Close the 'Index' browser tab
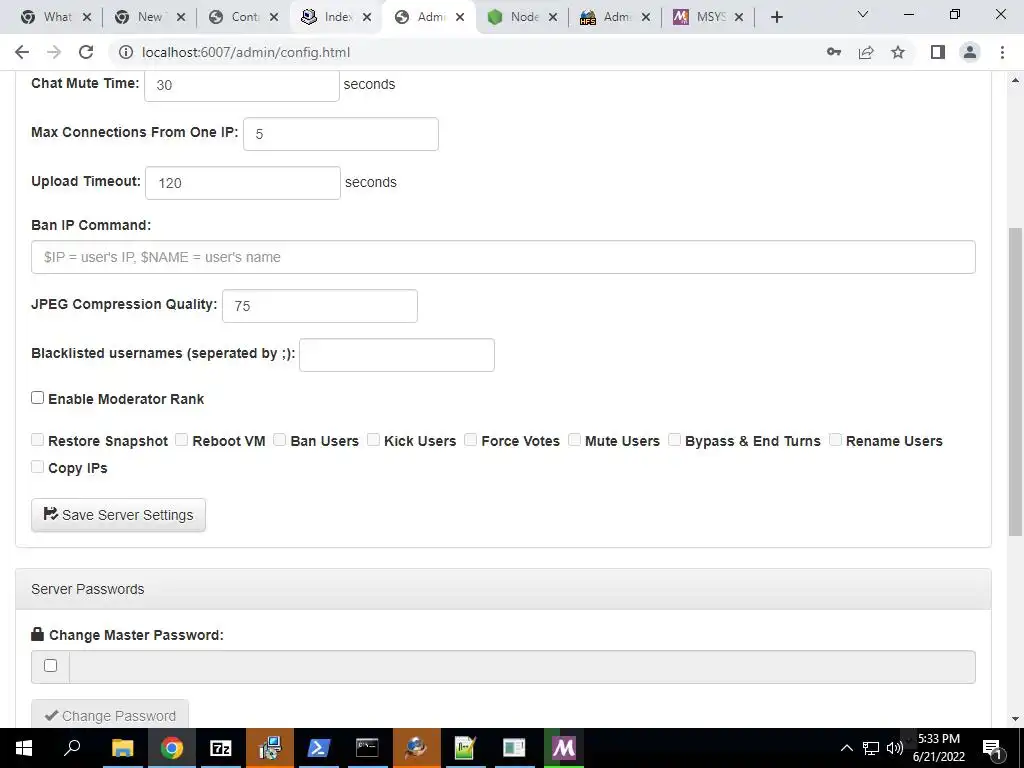The height and width of the screenshot is (768, 1024). [x=367, y=18]
